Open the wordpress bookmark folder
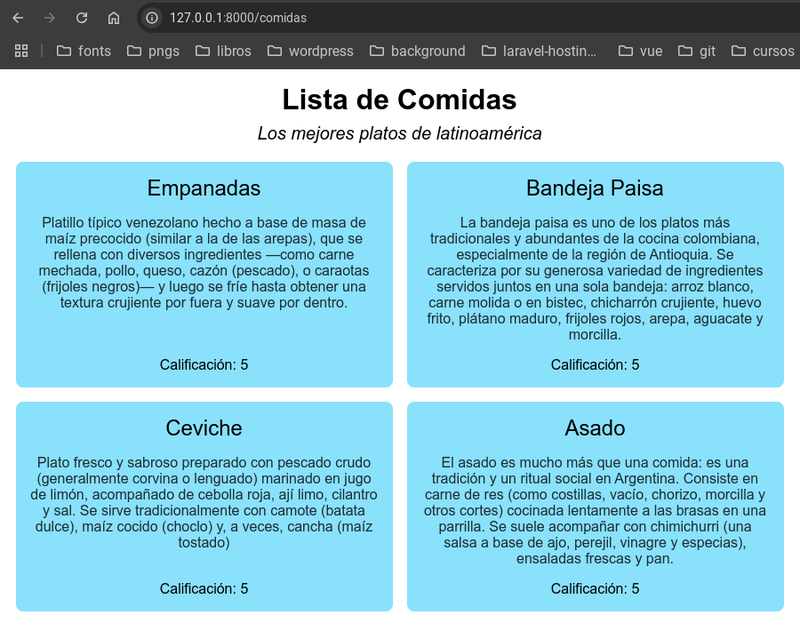The width and height of the screenshot is (800, 639). 310,51
